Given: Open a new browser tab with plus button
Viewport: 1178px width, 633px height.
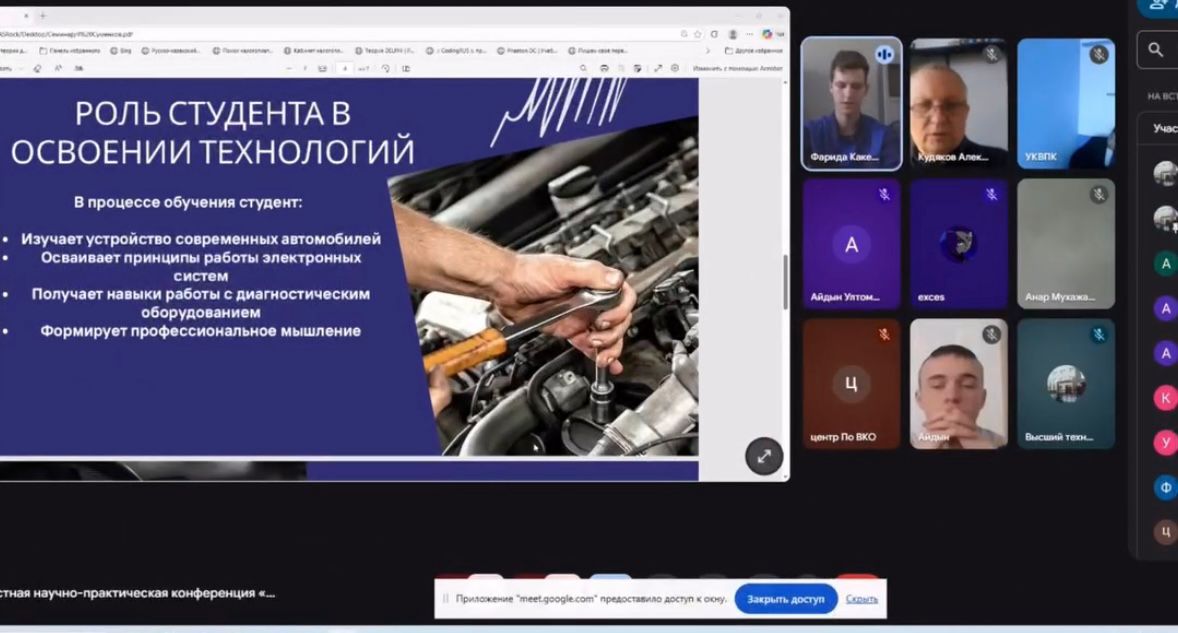Looking at the screenshot, I should click(x=43, y=16).
